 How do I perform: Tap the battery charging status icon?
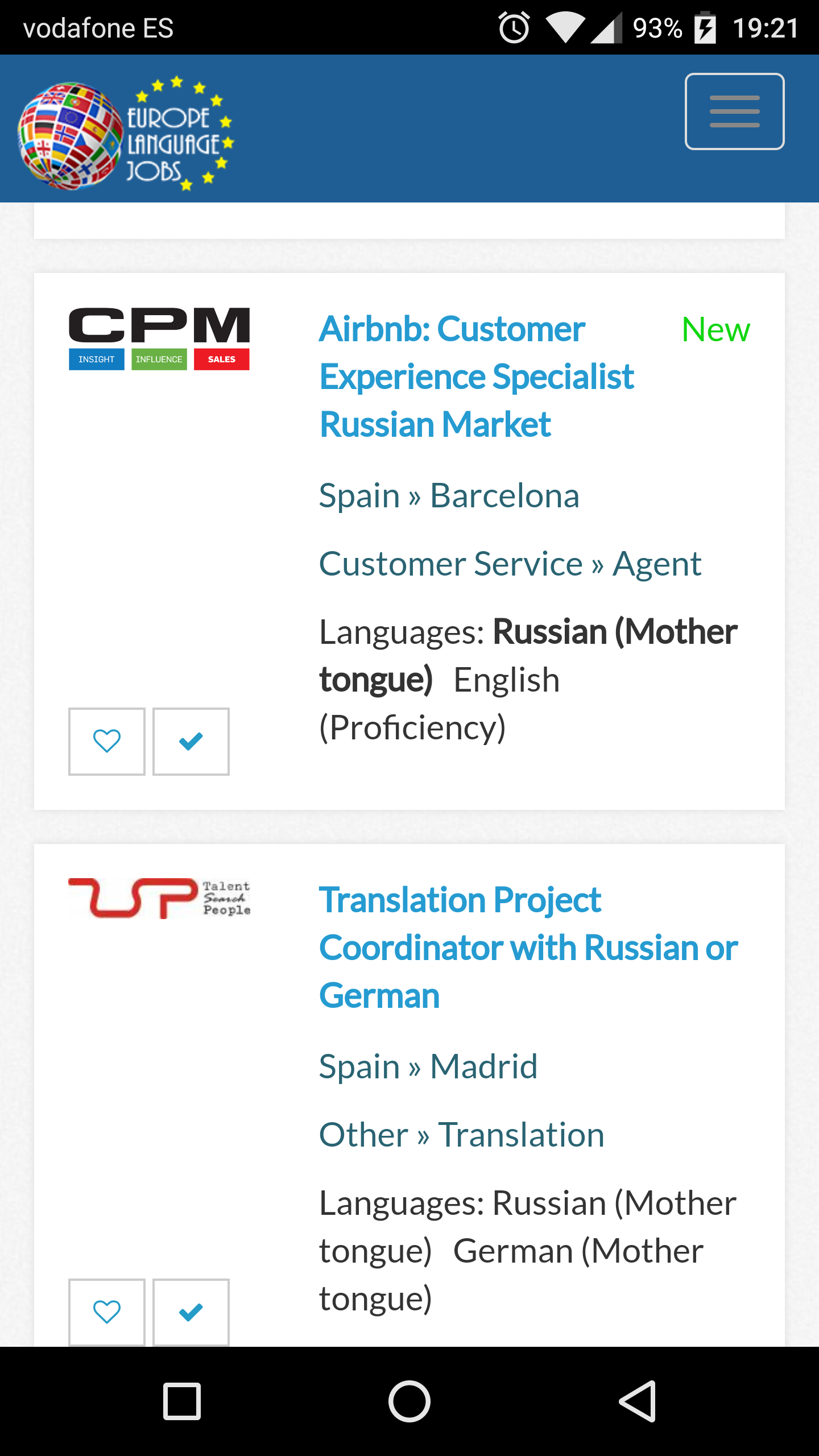(x=705, y=28)
